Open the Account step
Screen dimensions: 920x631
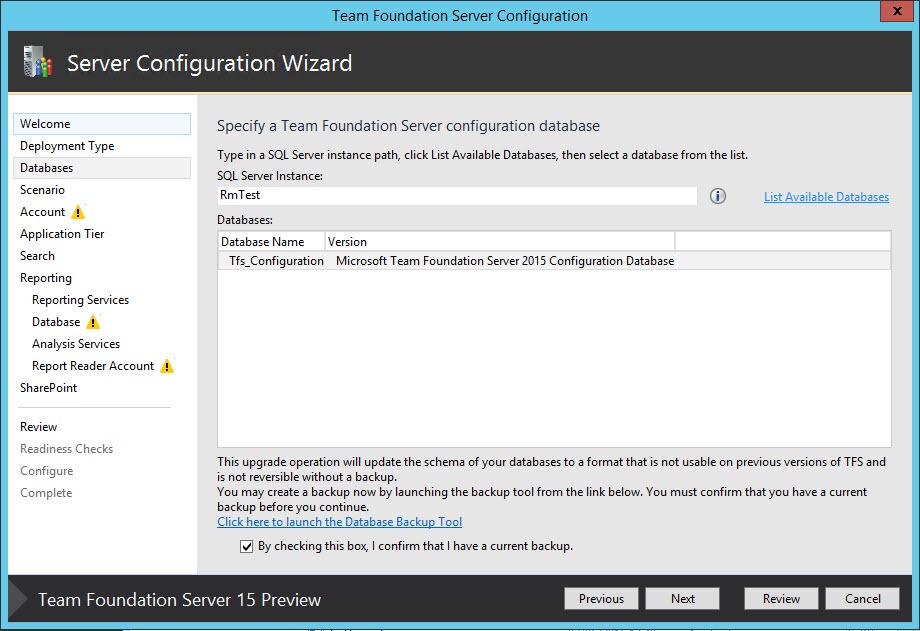click(42, 212)
